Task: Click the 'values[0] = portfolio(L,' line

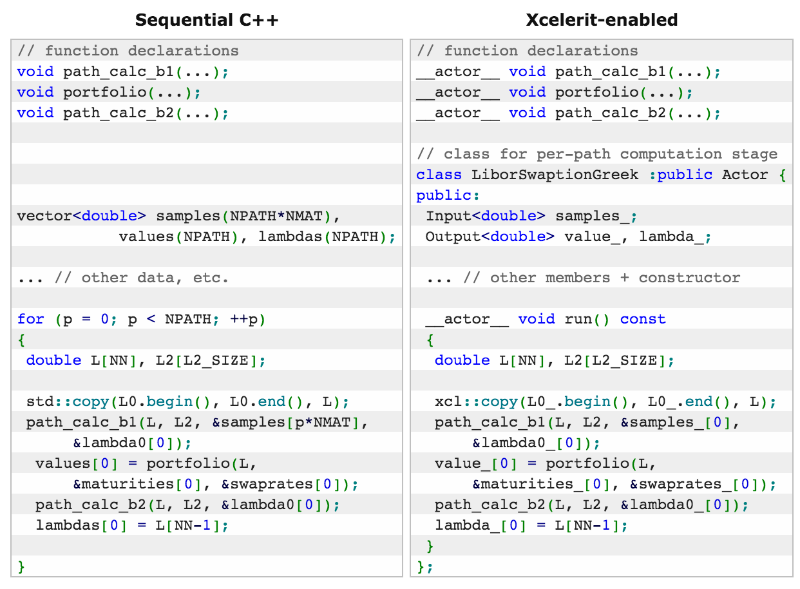Action: click(x=146, y=463)
